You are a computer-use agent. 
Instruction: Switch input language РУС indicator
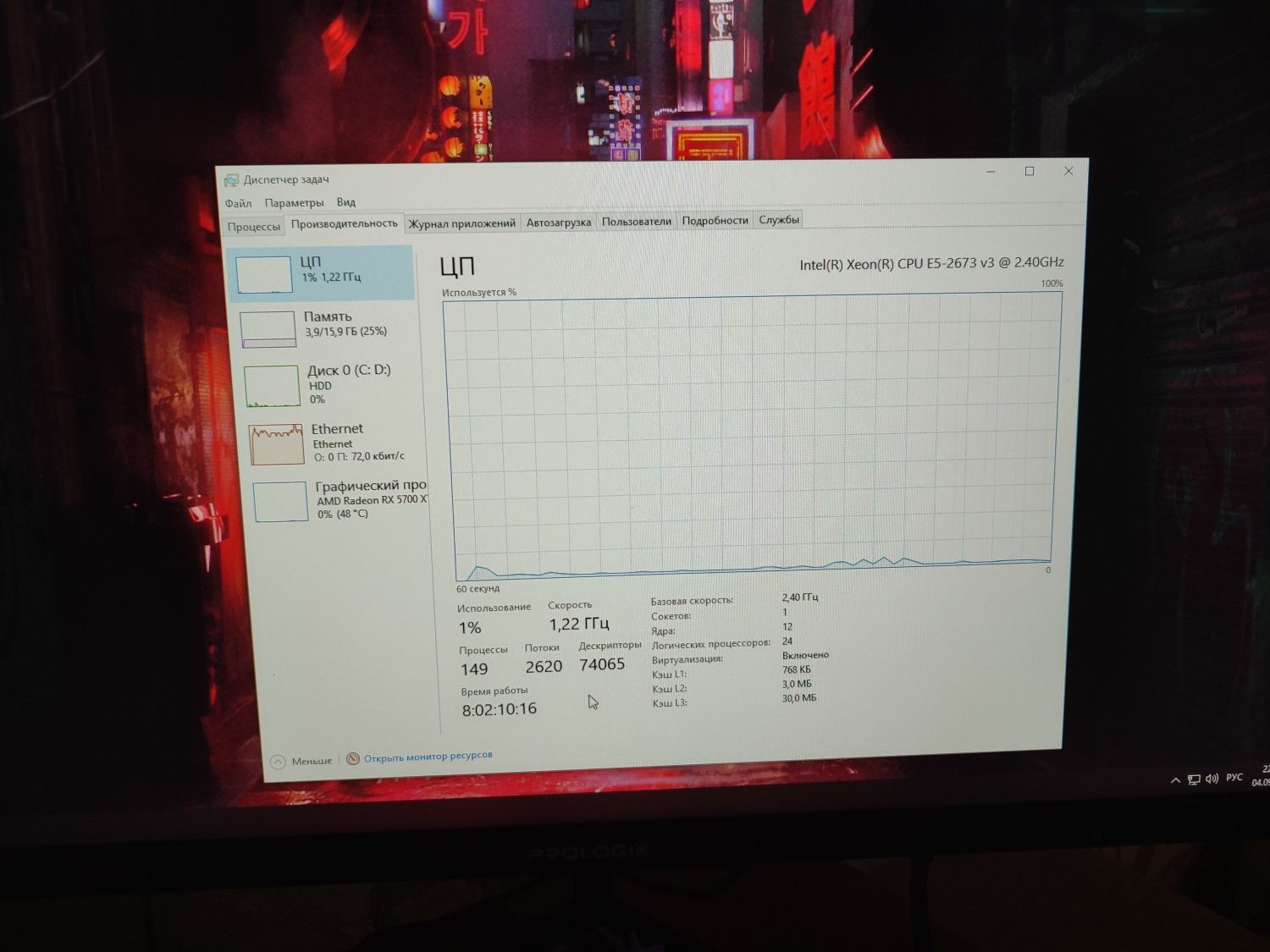click(x=1234, y=777)
